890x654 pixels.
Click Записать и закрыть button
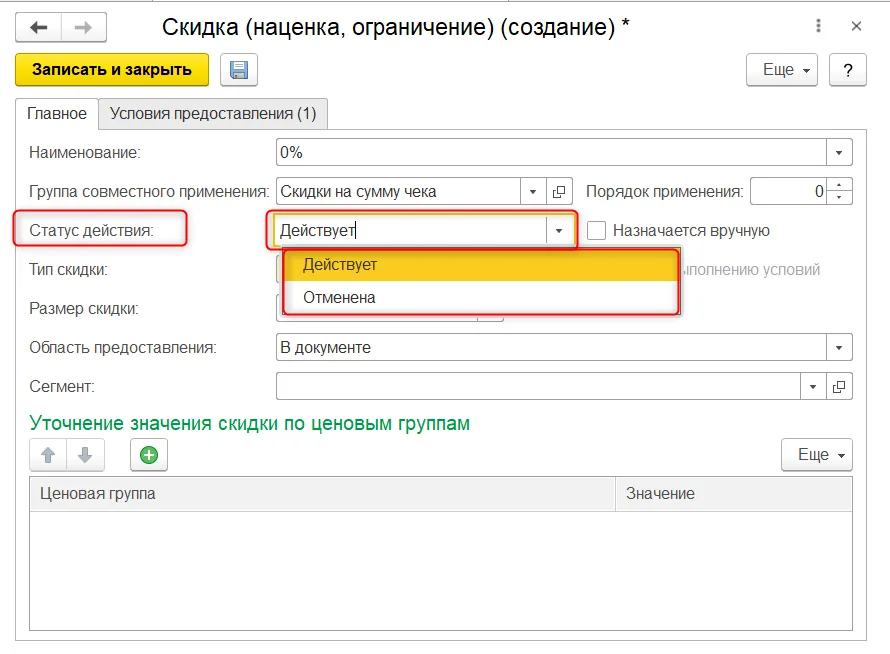[112, 70]
